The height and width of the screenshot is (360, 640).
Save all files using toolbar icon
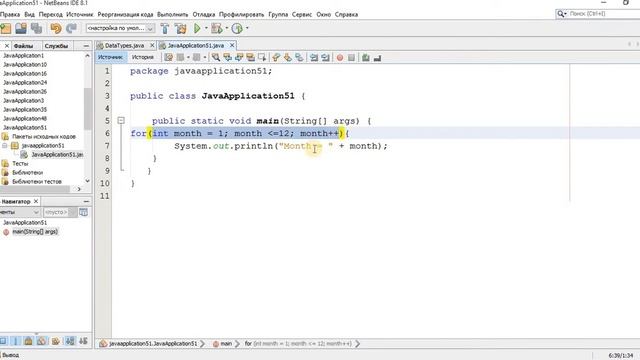[x=36, y=28]
